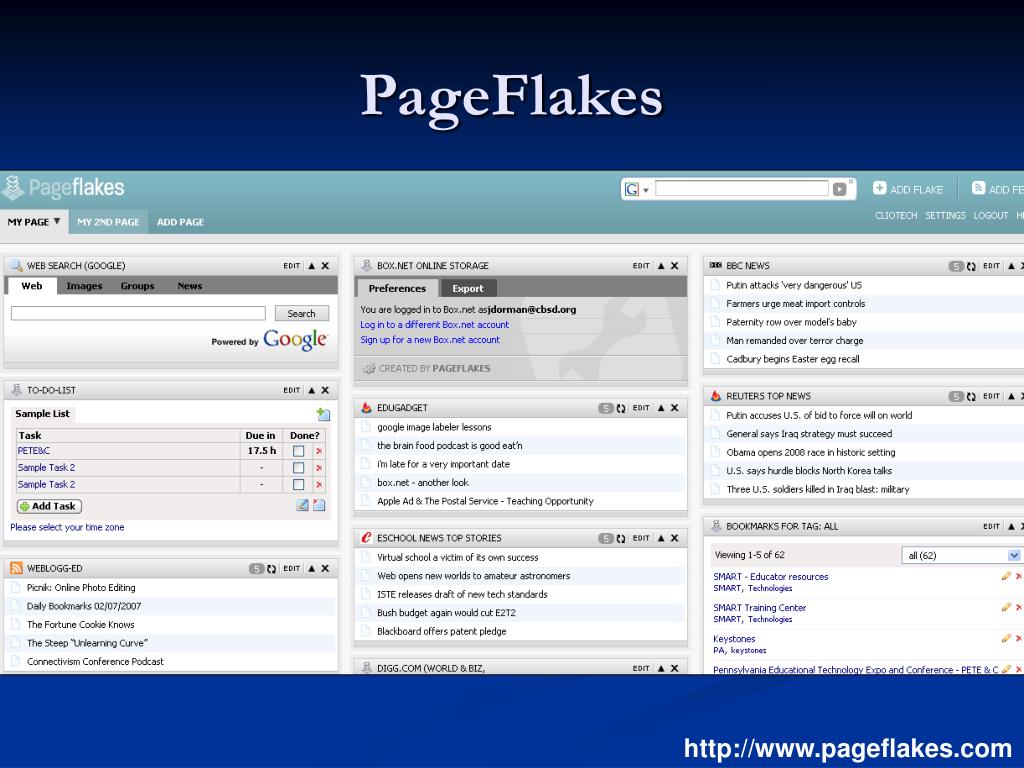Click the item count badge on BBC News
Screen dimensions: 1024x768
pos(956,266)
